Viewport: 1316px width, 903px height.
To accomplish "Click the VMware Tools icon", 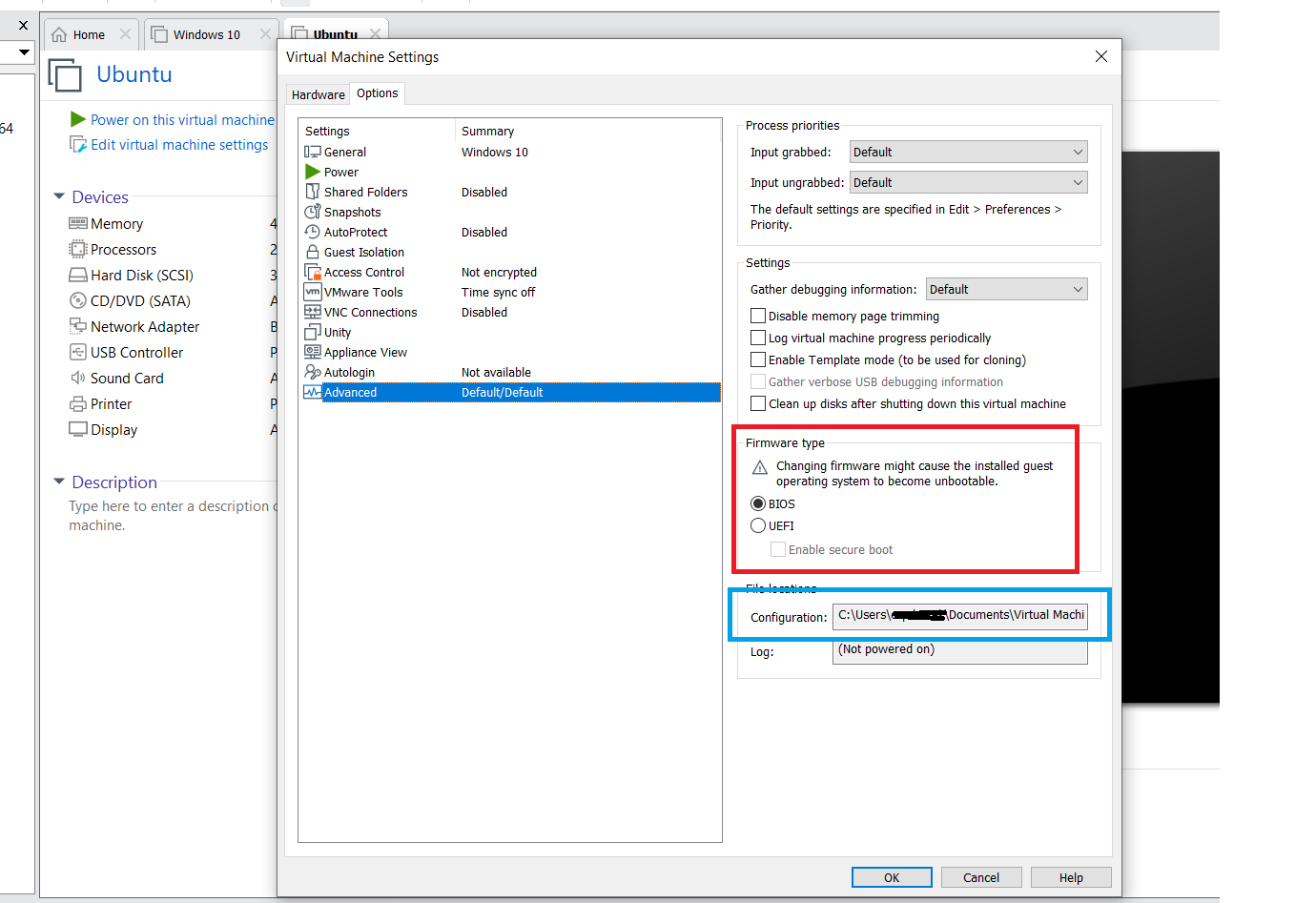I will (312, 292).
